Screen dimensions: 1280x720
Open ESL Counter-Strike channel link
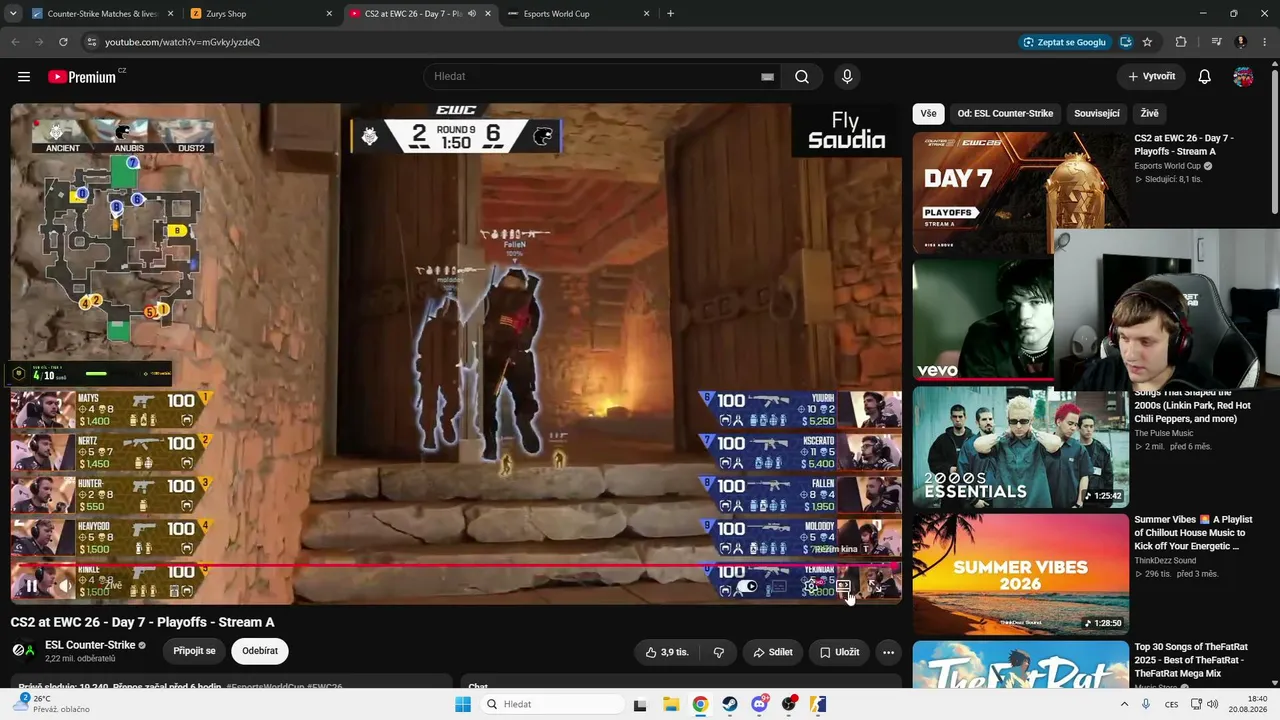point(90,646)
